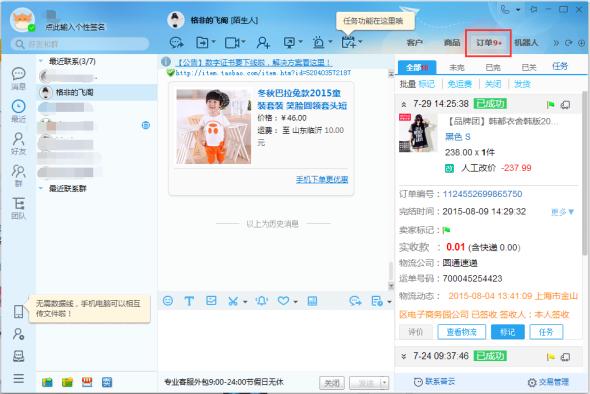590x394 pixels.
Task: Copy order info icon for 7-24 order
Action: coord(565,356)
